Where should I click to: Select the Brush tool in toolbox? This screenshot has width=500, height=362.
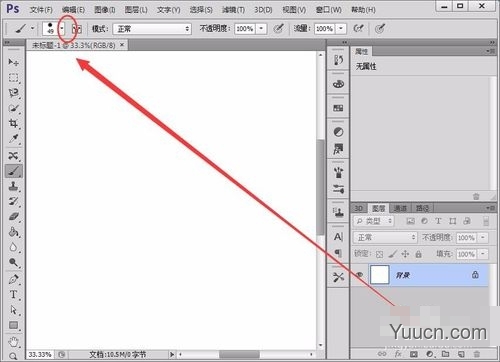click(13, 171)
